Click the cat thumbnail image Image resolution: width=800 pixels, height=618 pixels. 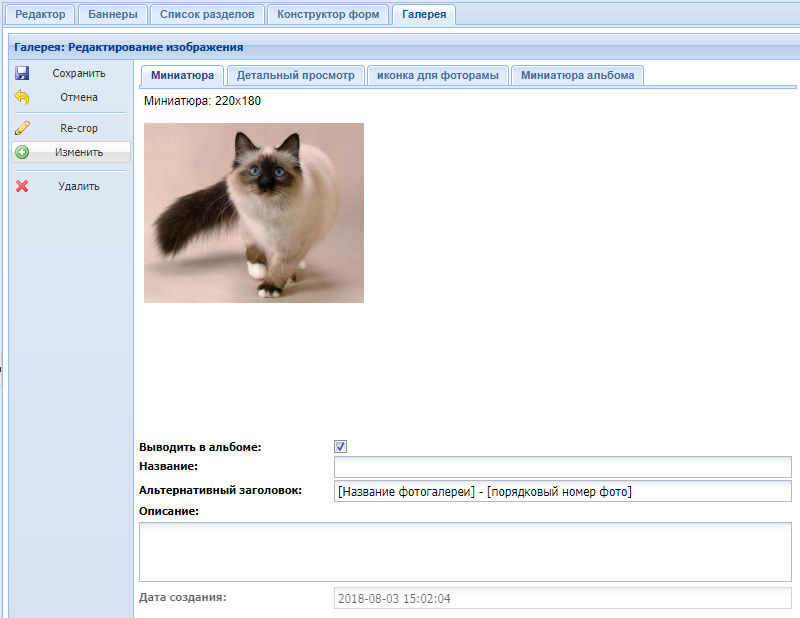(x=254, y=213)
